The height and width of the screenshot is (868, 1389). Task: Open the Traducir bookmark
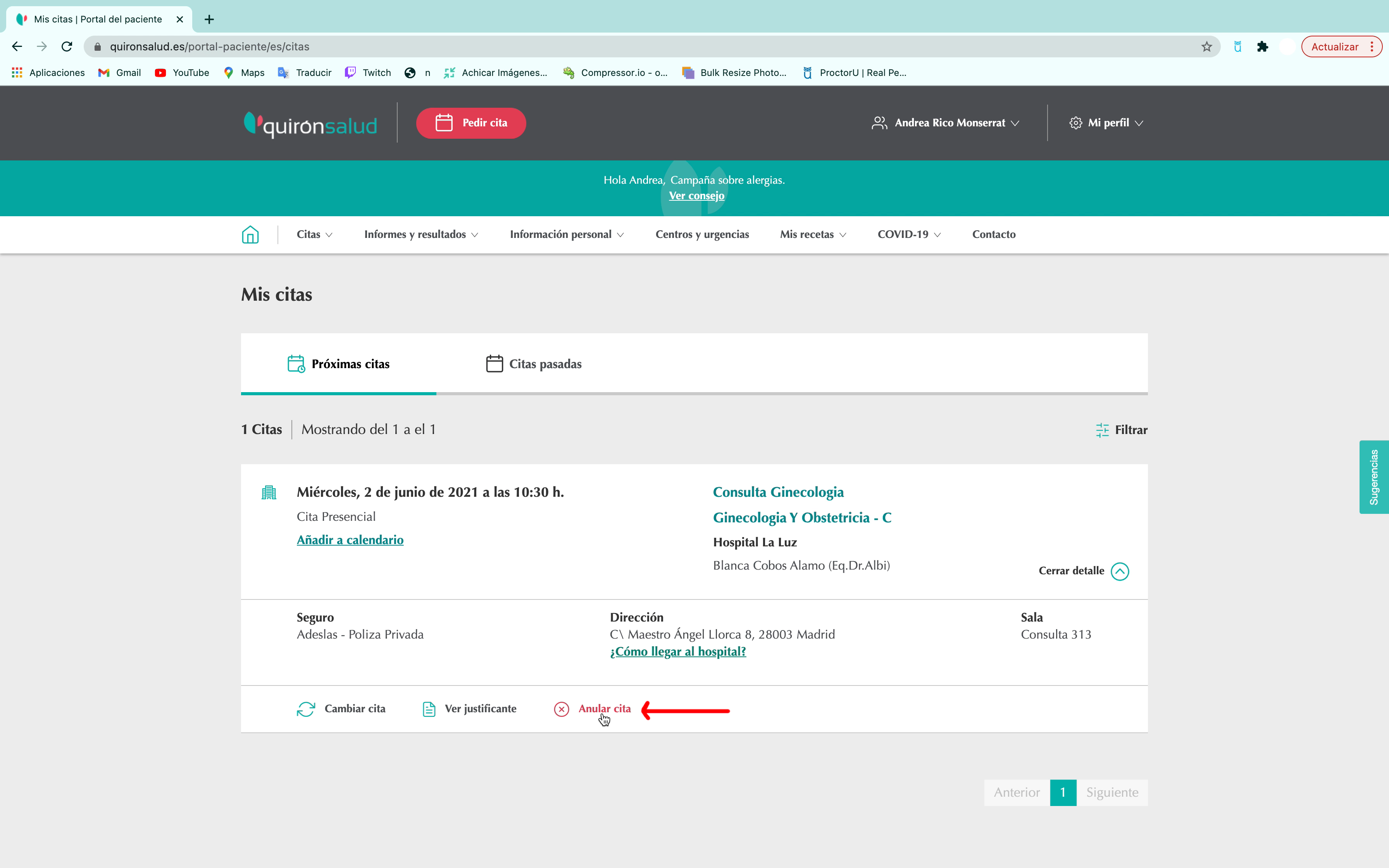(x=305, y=72)
